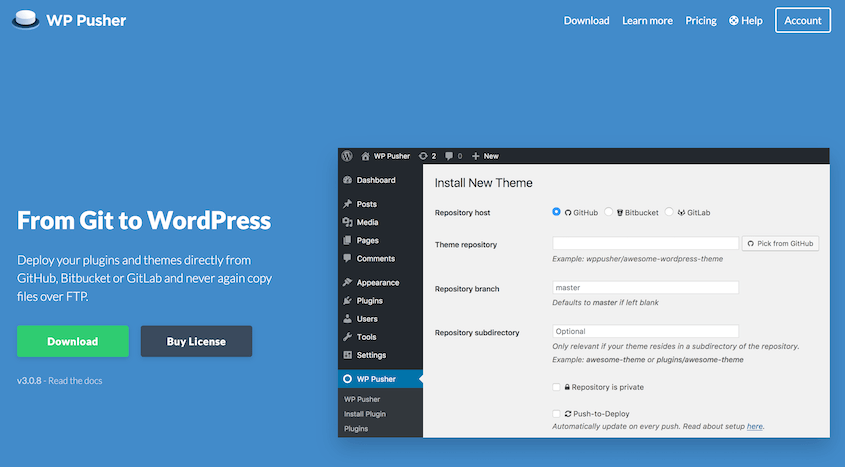Click the Bitbucket logo icon
Viewport: 845px width, 467px height.
(x=620, y=213)
